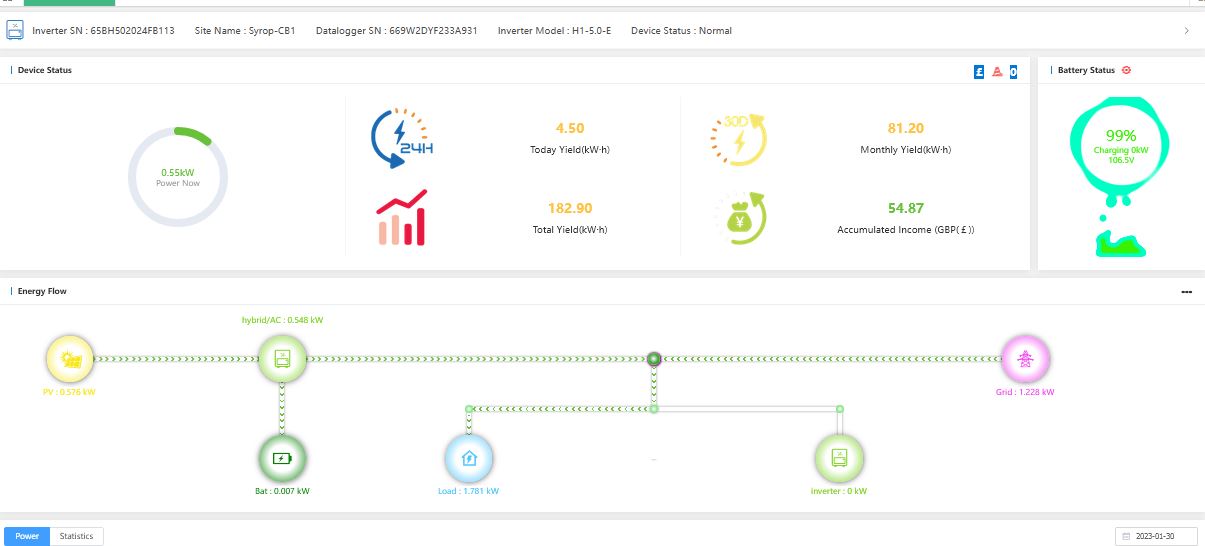Click the house Load node icon
This screenshot has width=1205, height=546.
click(469, 459)
